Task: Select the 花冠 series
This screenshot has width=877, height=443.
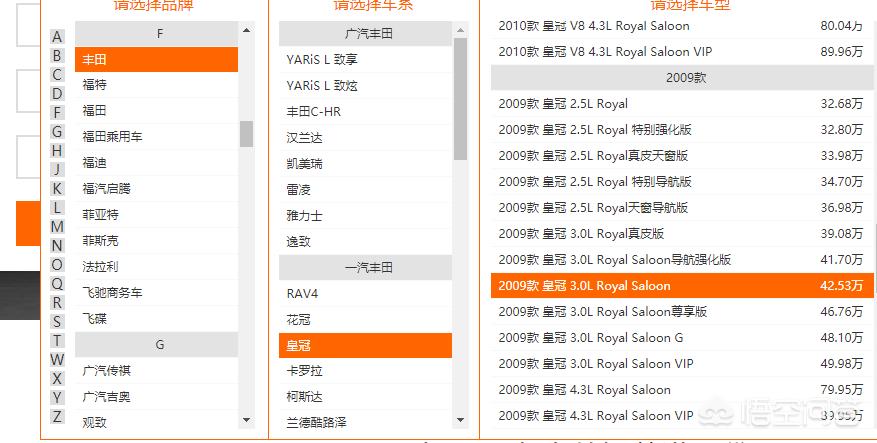Action: coord(365,320)
